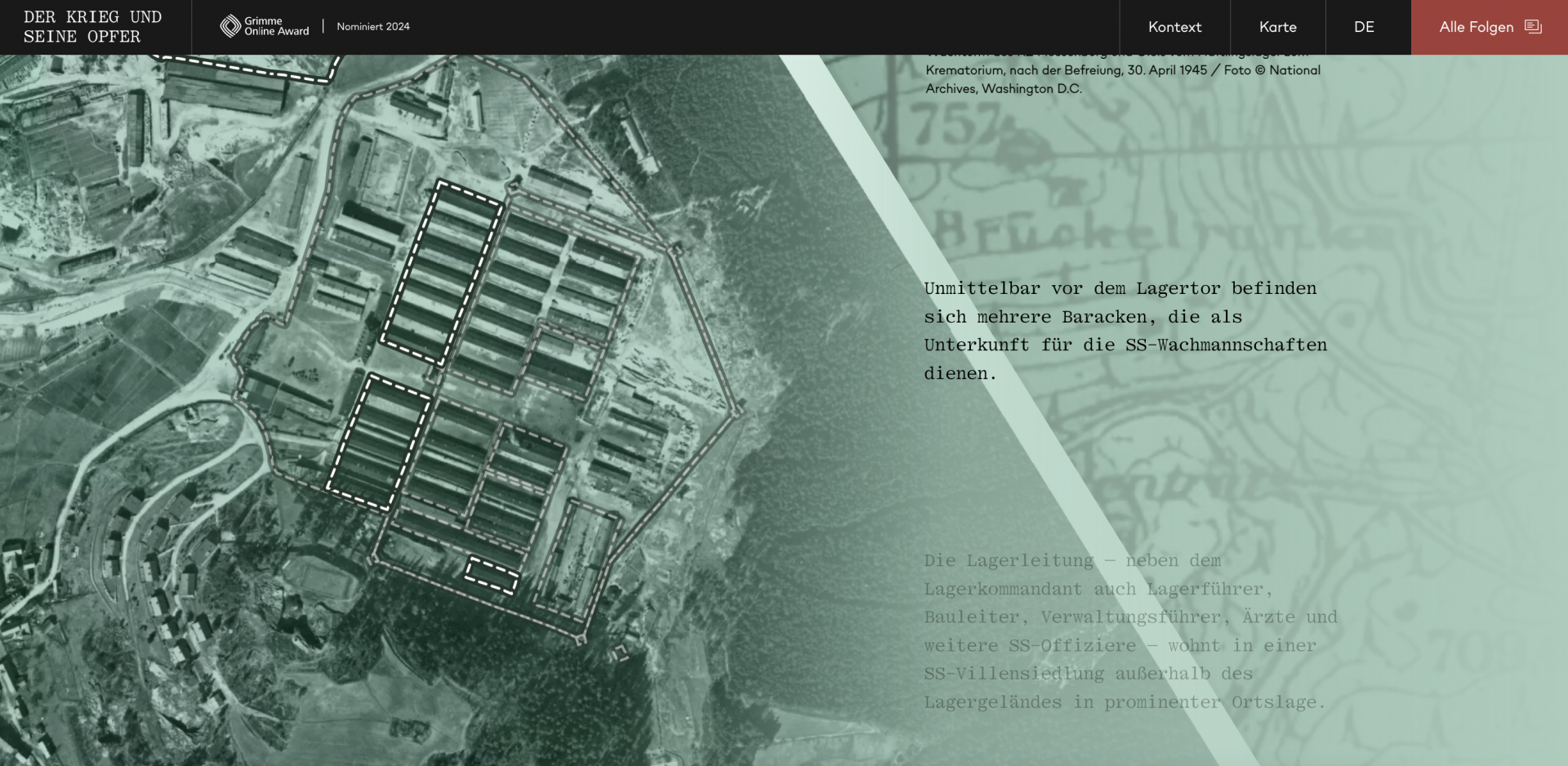Select the upper highlighted barracks outline on the aerial photo
The width and height of the screenshot is (1568, 766).
point(442,273)
